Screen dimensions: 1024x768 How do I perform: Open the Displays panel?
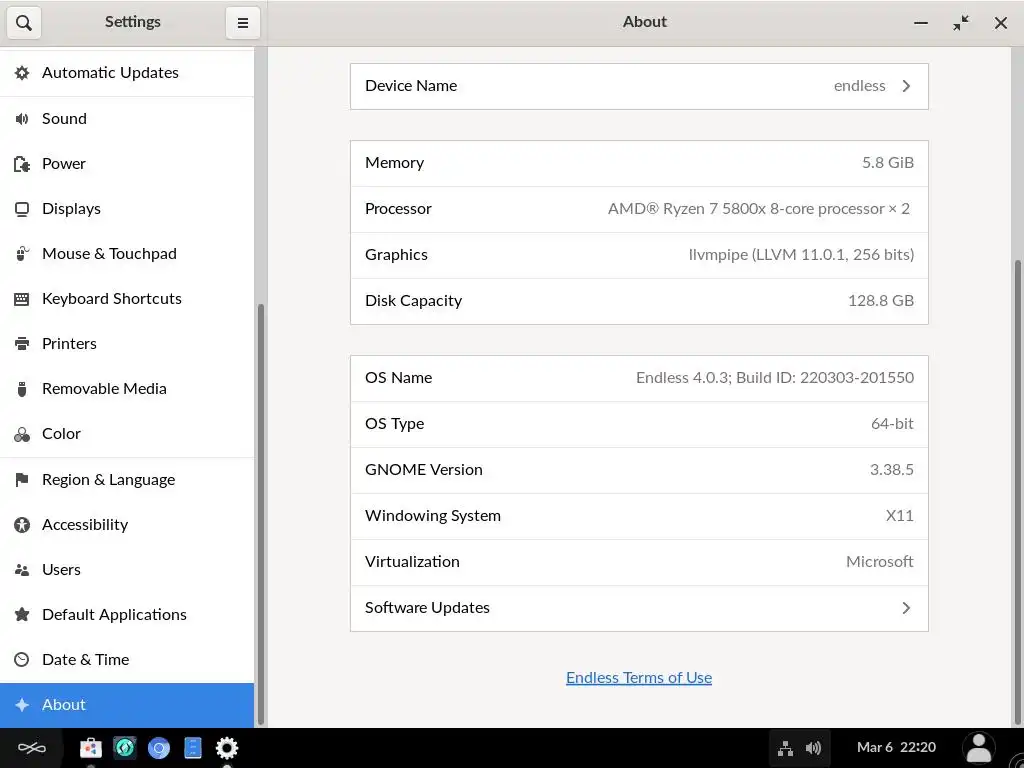127,209
